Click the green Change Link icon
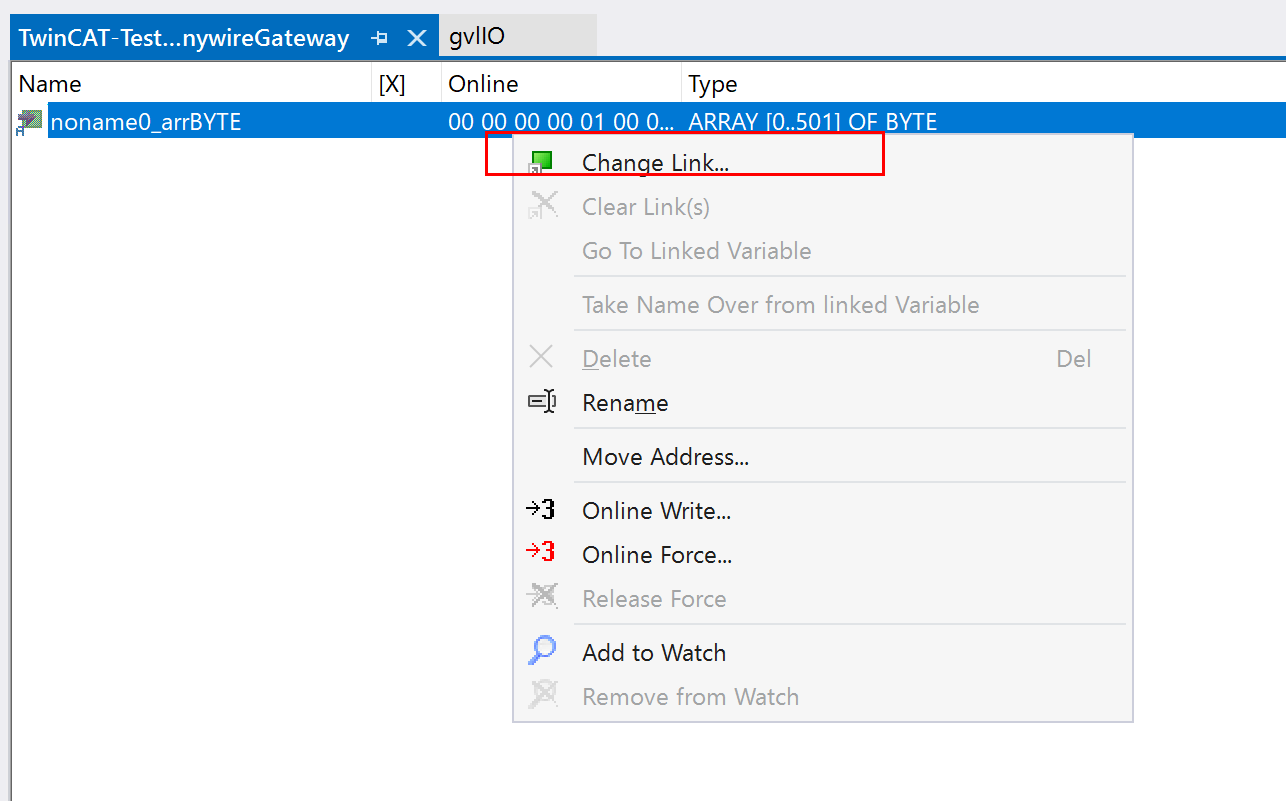 (541, 162)
